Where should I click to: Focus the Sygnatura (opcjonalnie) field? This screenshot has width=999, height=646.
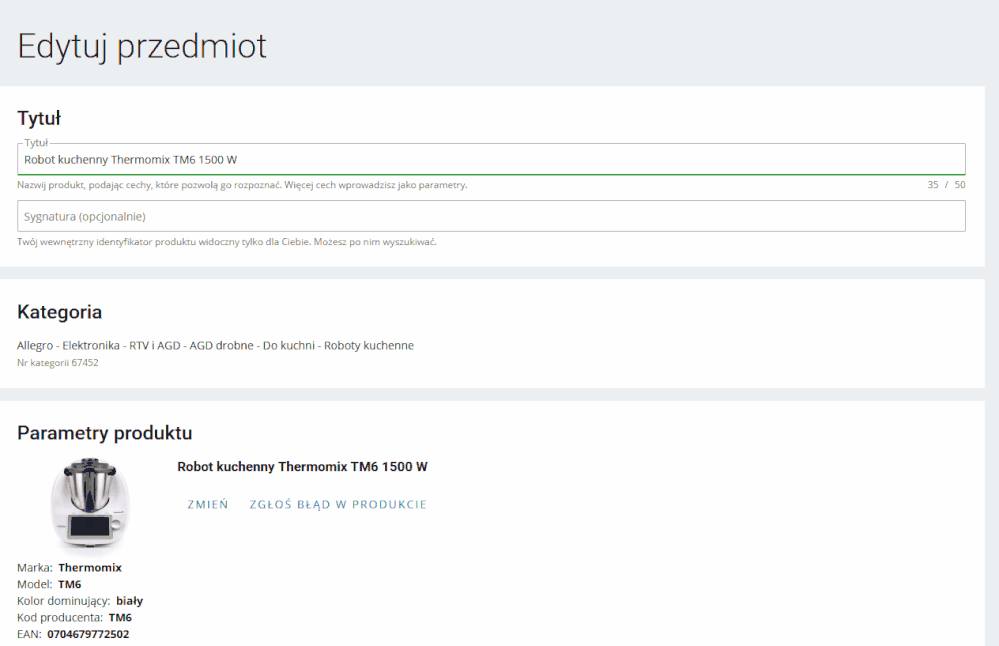(490, 216)
